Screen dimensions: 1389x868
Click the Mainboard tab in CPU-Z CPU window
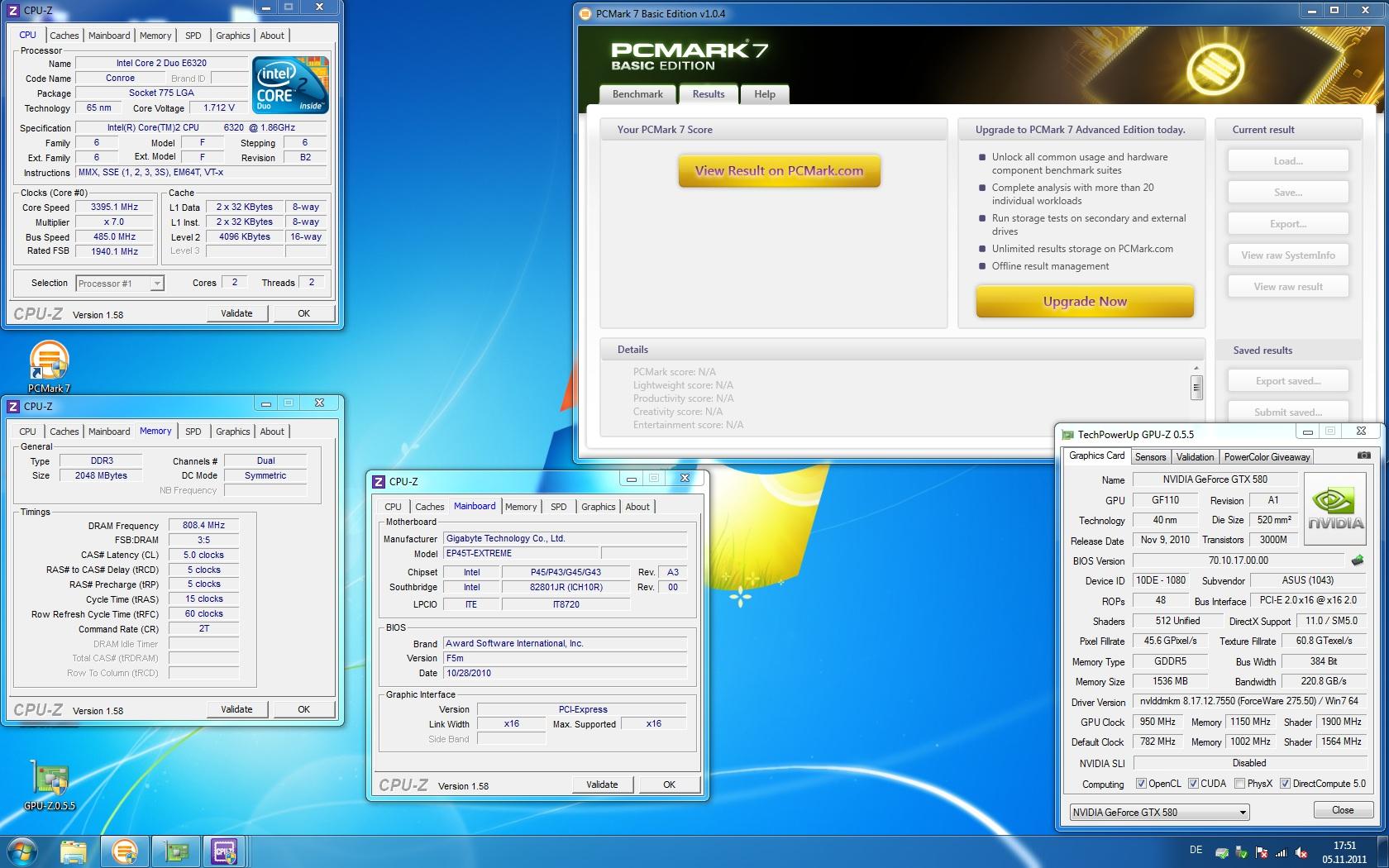coord(109,36)
